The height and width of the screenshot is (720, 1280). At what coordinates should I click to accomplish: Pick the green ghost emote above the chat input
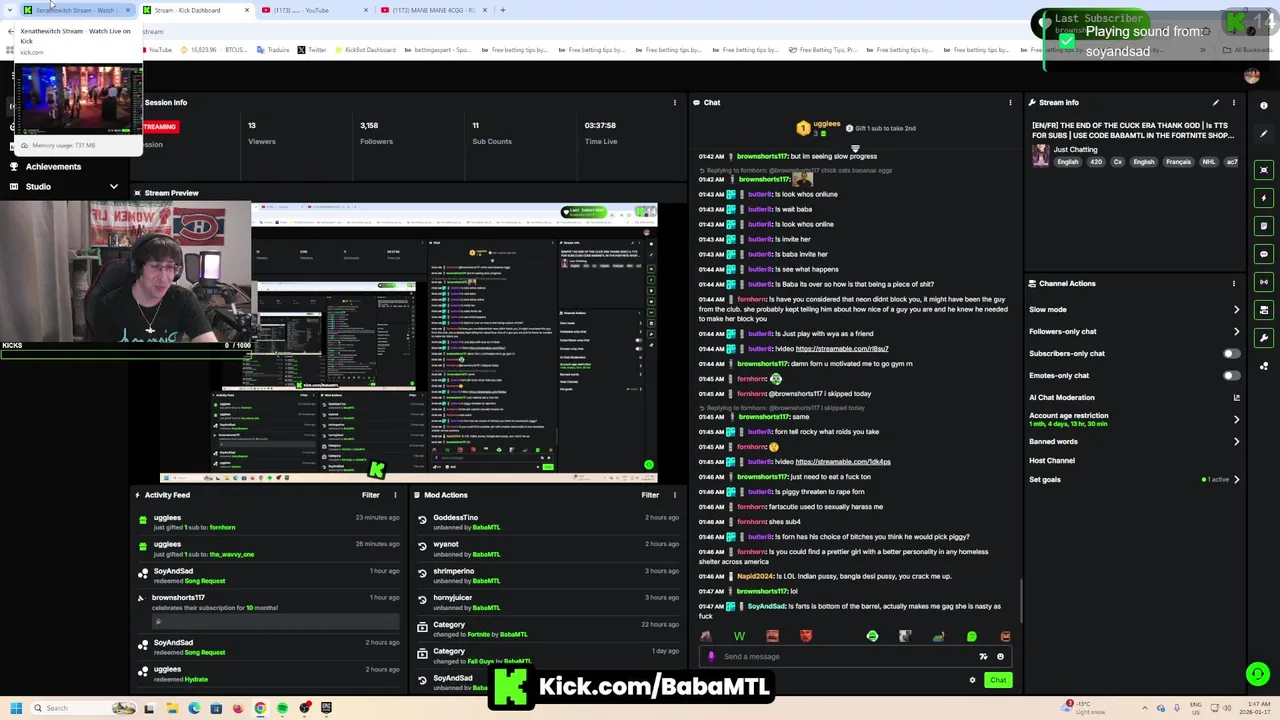pyautogui.click(x=972, y=636)
